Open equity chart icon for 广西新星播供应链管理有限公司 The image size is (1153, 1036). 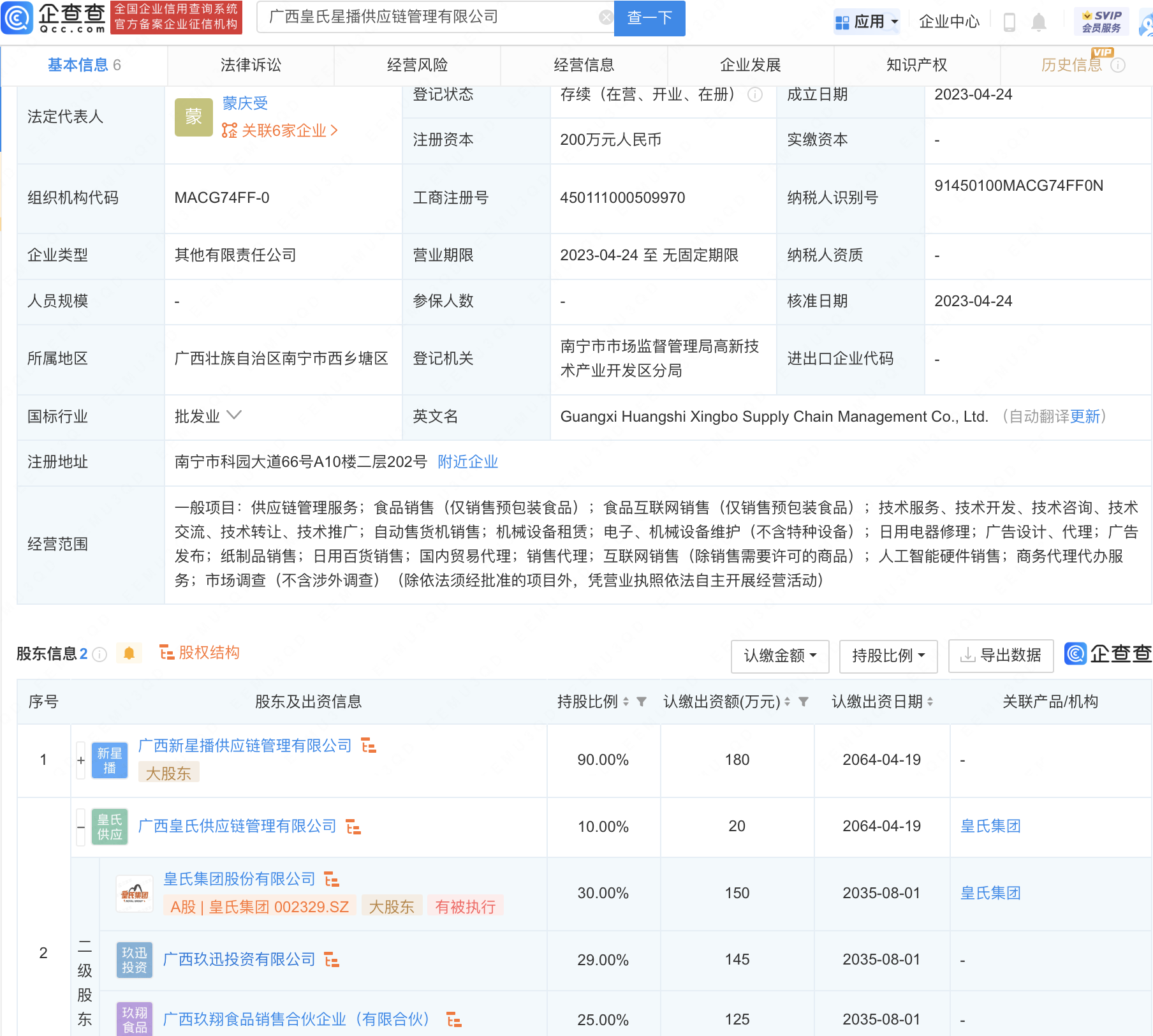pyautogui.click(x=369, y=745)
